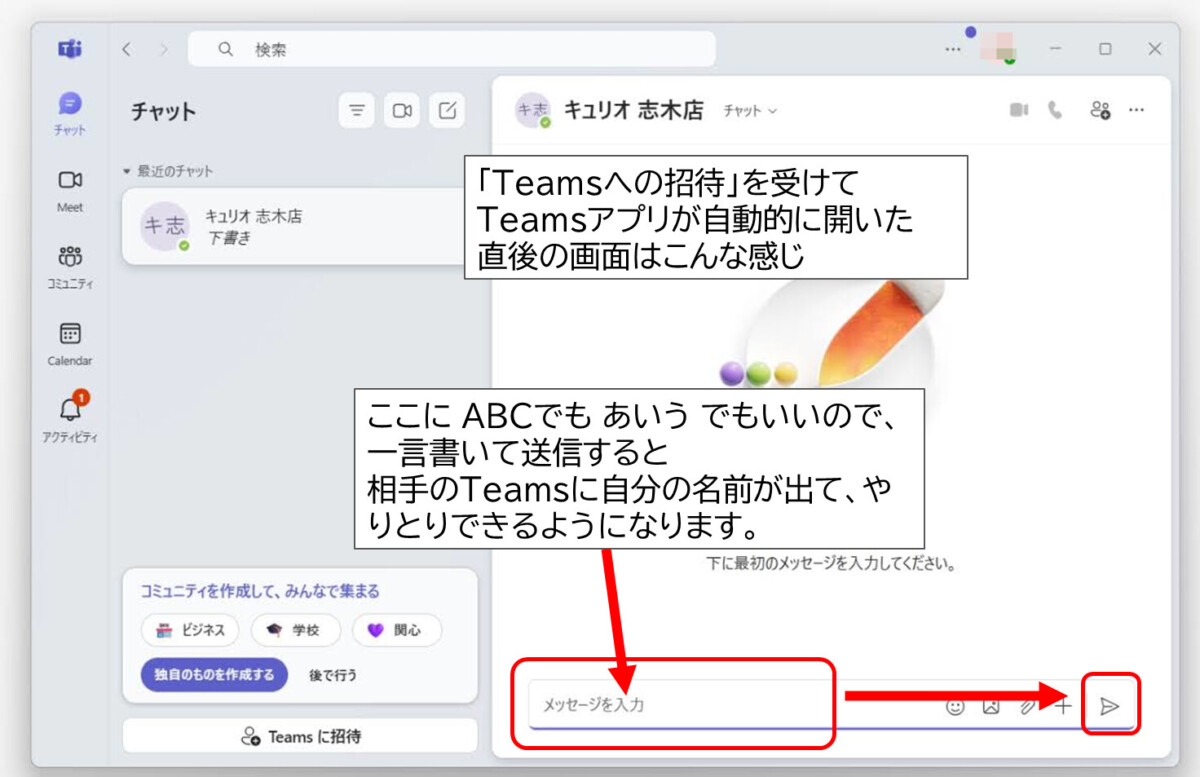This screenshot has height=777, width=1200.
Task: Open Meet in the sidebar
Action: 70,190
